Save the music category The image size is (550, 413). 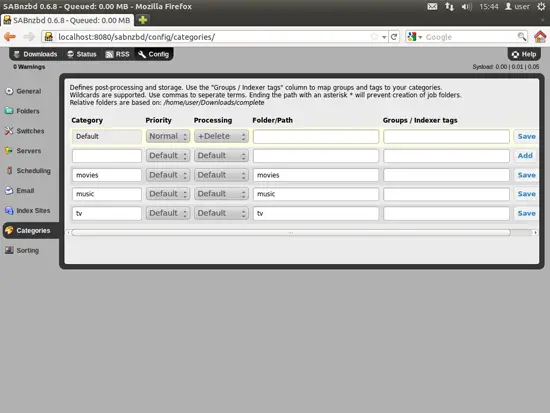point(526,194)
